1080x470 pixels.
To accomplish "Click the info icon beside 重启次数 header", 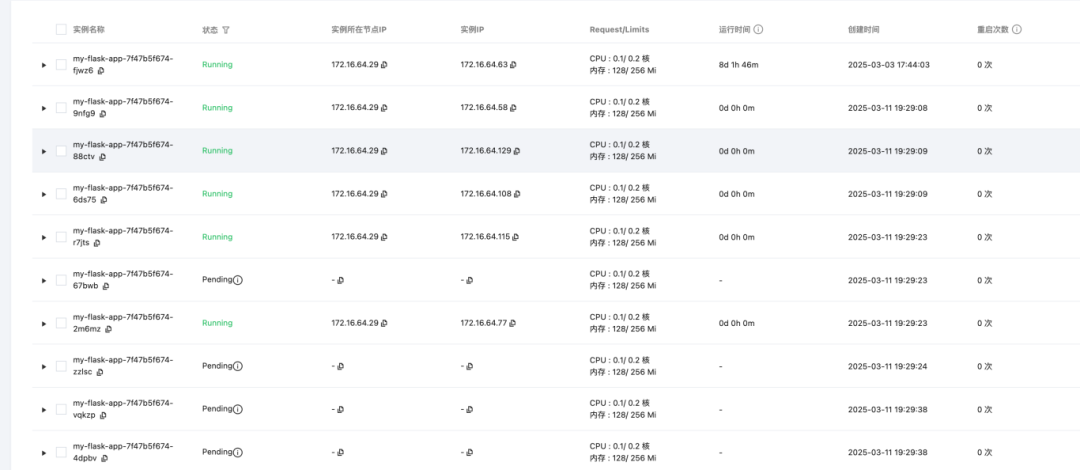I will [1017, 30].
